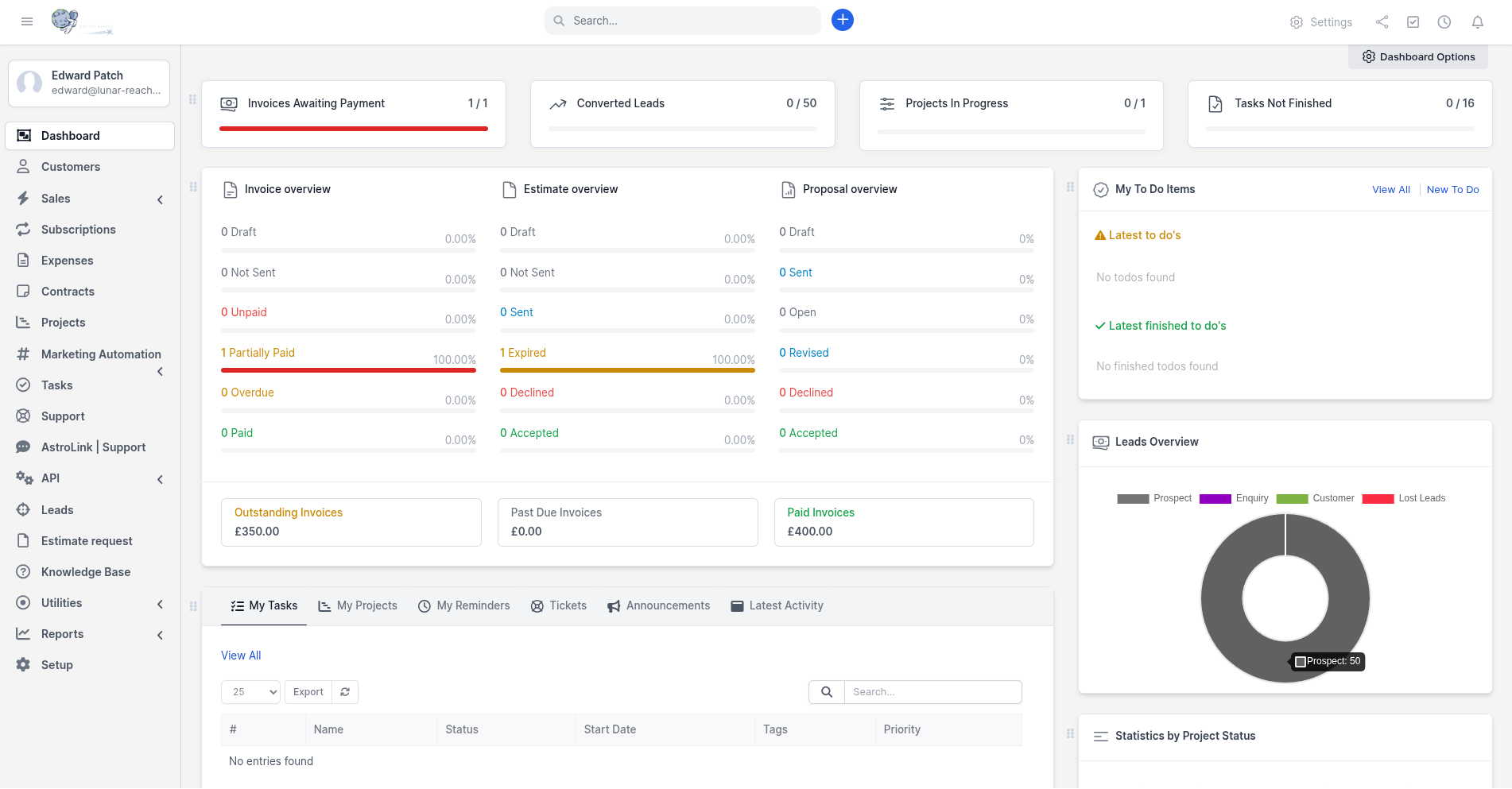The width and height of the screenshot is (1512, 789).
Task: Switch to the Latest Activity tab
Action: 777,605
